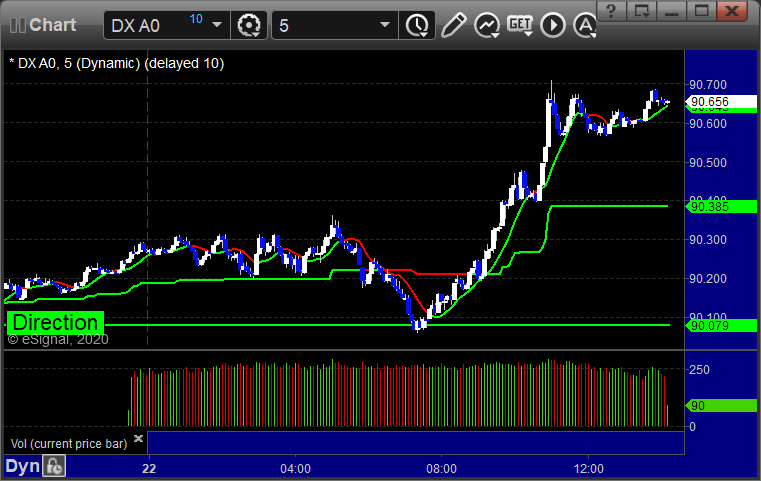The image size is (761, 481).
Task: Click the 08:00 time axis label
Action: (x=441, y=469)
